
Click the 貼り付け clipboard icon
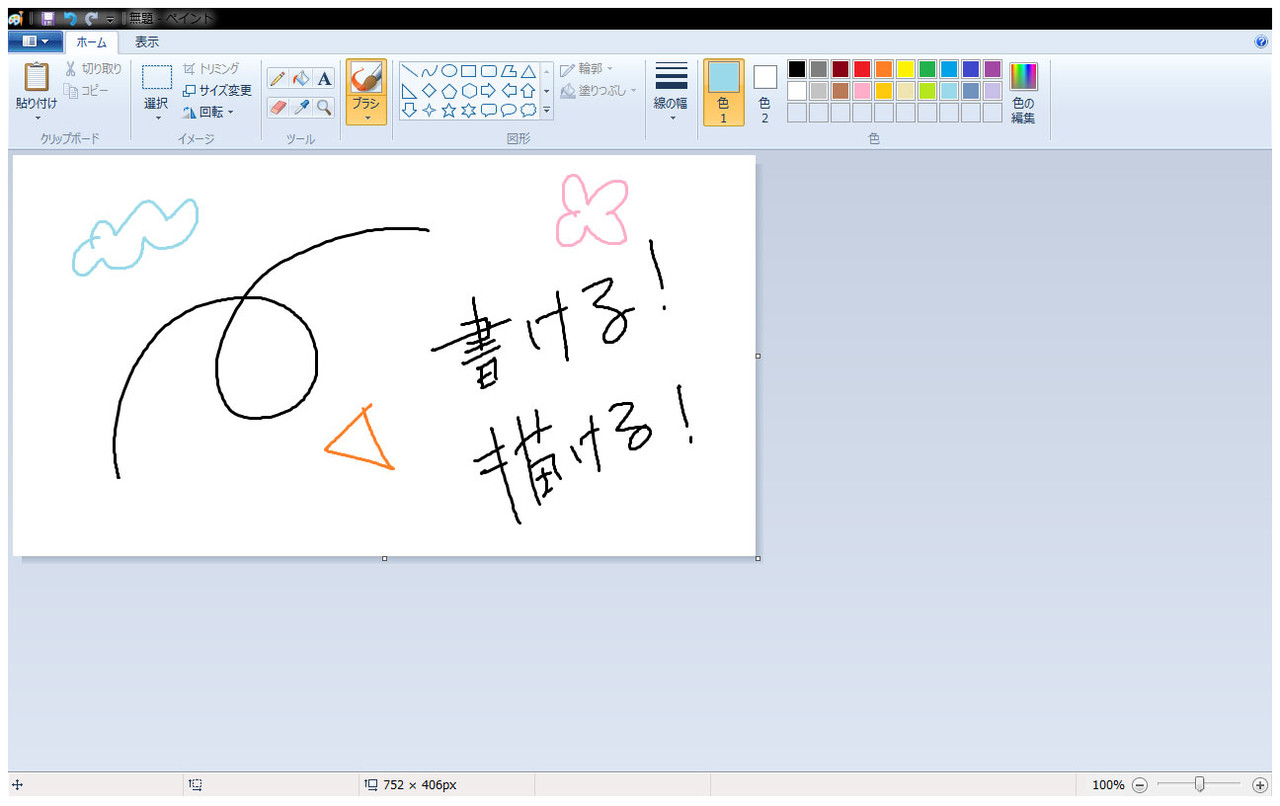click(x=37, y=77)
